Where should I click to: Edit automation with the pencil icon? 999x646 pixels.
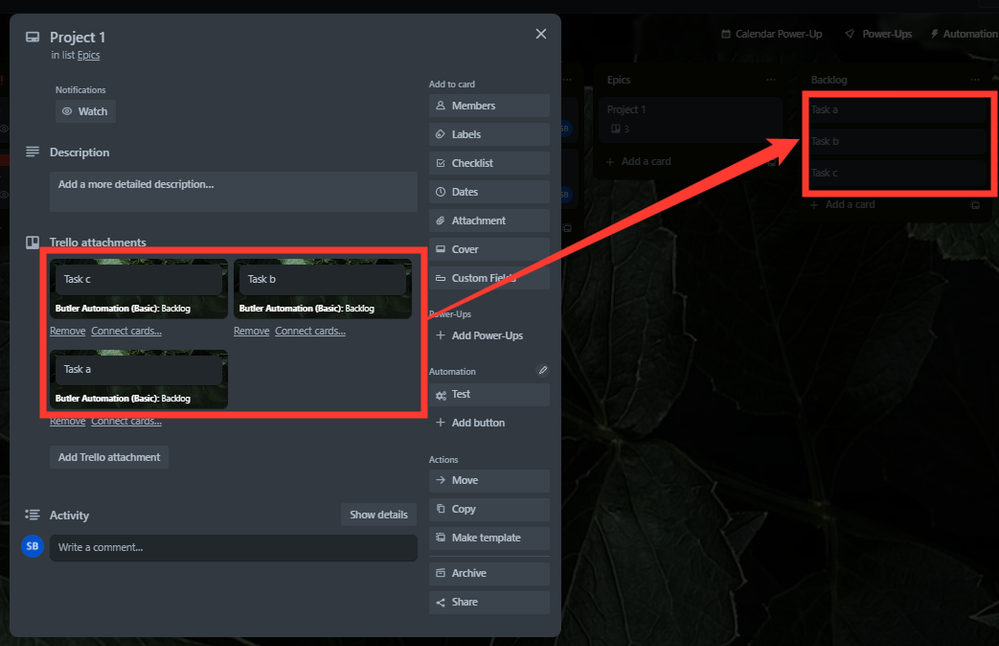pos(542,370)
